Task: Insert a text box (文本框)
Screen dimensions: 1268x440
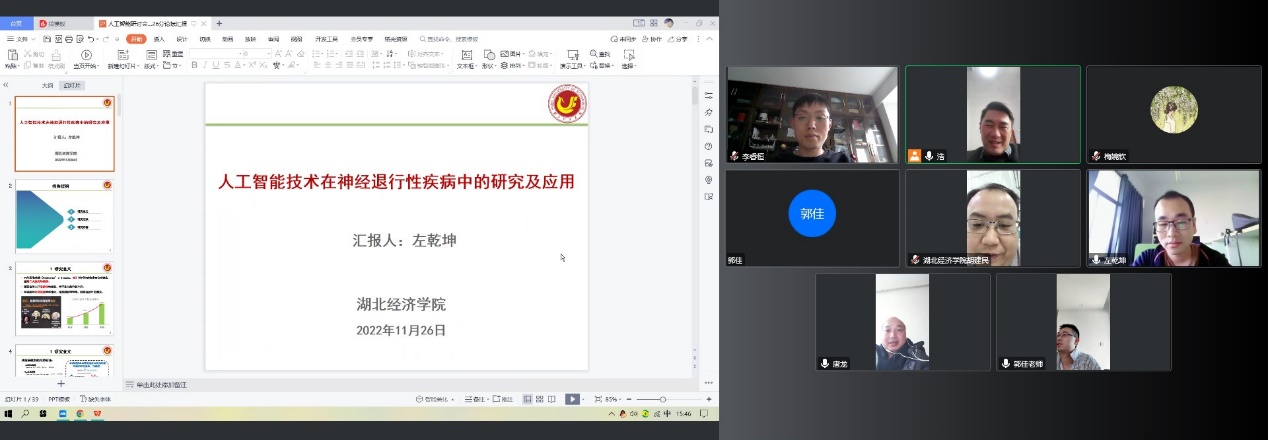Action: 465,58
